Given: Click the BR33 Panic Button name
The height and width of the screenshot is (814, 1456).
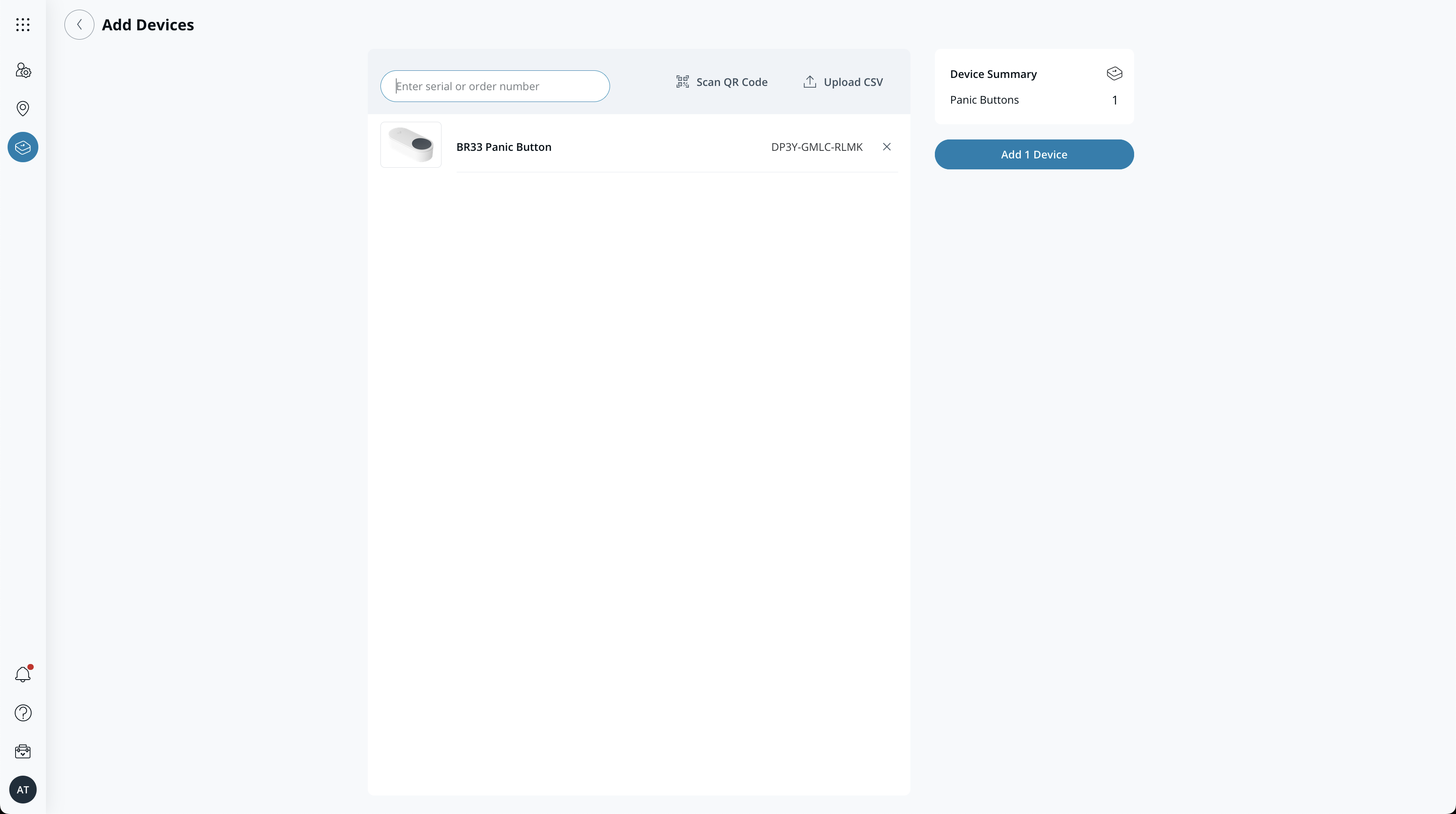Looking at the screenshot, I should (x=503, y=147).
